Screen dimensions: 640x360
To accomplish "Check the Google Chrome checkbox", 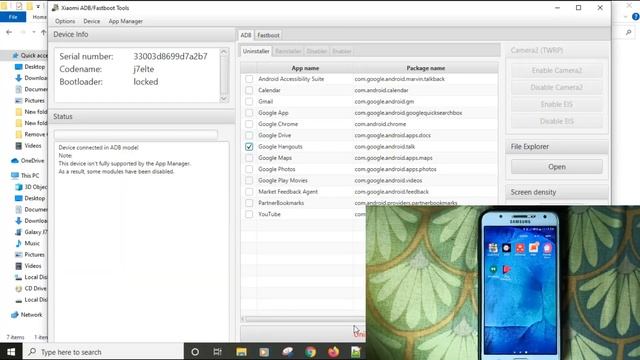I will click(249, 124).
